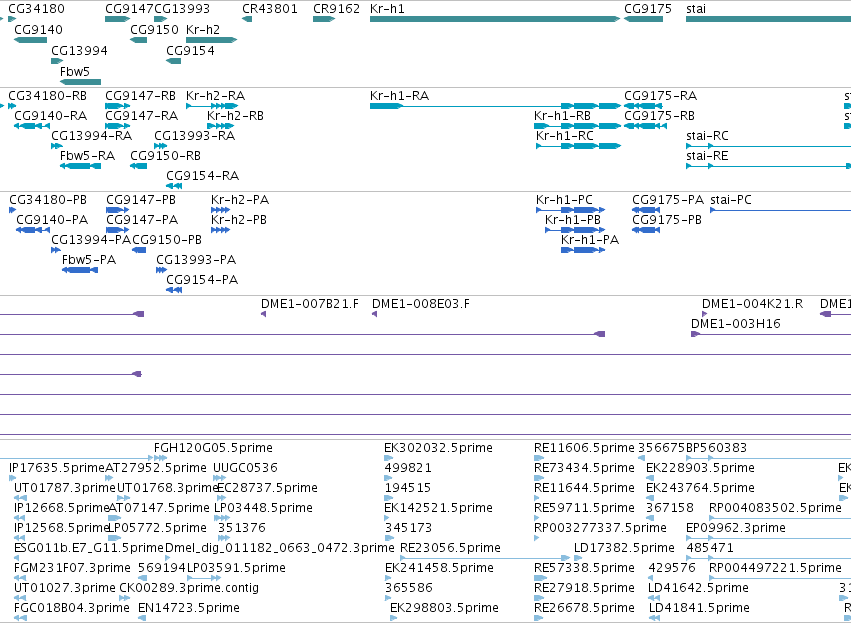The image size is (851, 623).
Task: Click the IP17635.5prime EST label
Action: click(57, 468)
